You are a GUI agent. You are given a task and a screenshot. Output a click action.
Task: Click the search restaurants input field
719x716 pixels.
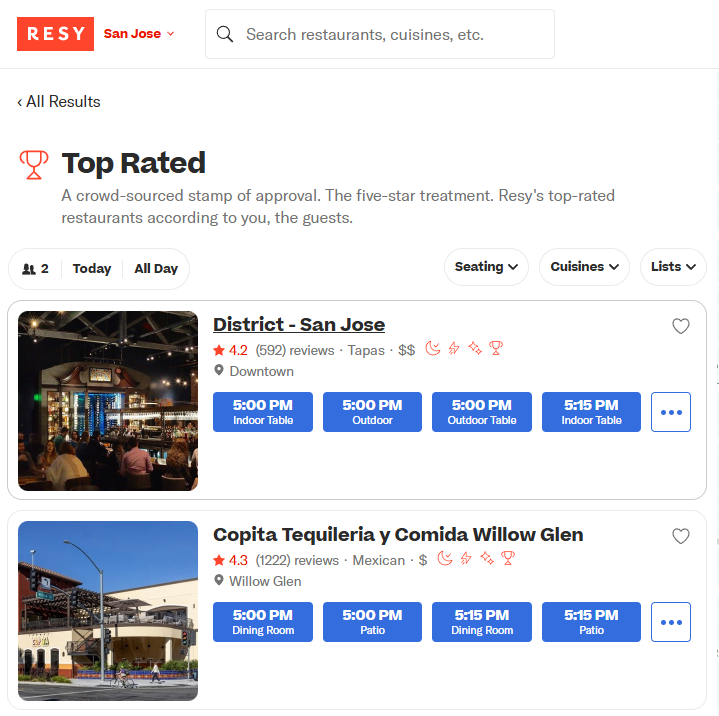pos(380,34)
